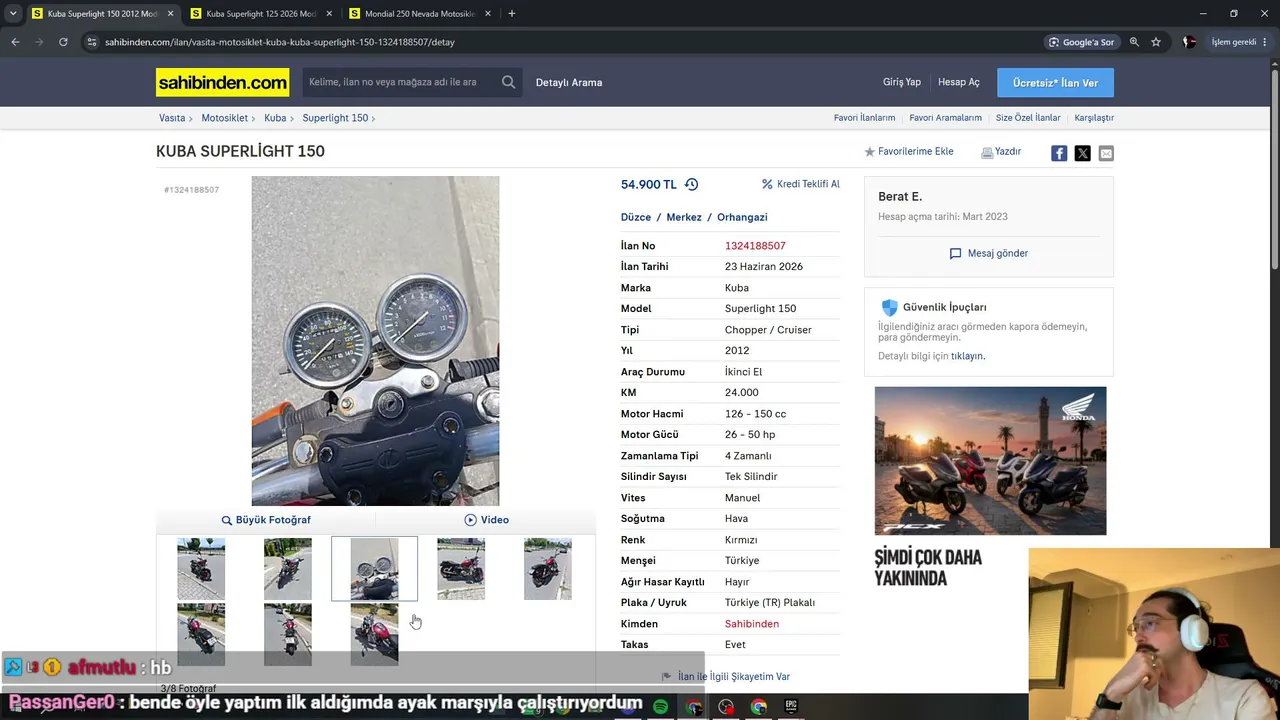Screen dimensions: 1280x720
Task: Open a new browser tab
Action: coord(511,14)
